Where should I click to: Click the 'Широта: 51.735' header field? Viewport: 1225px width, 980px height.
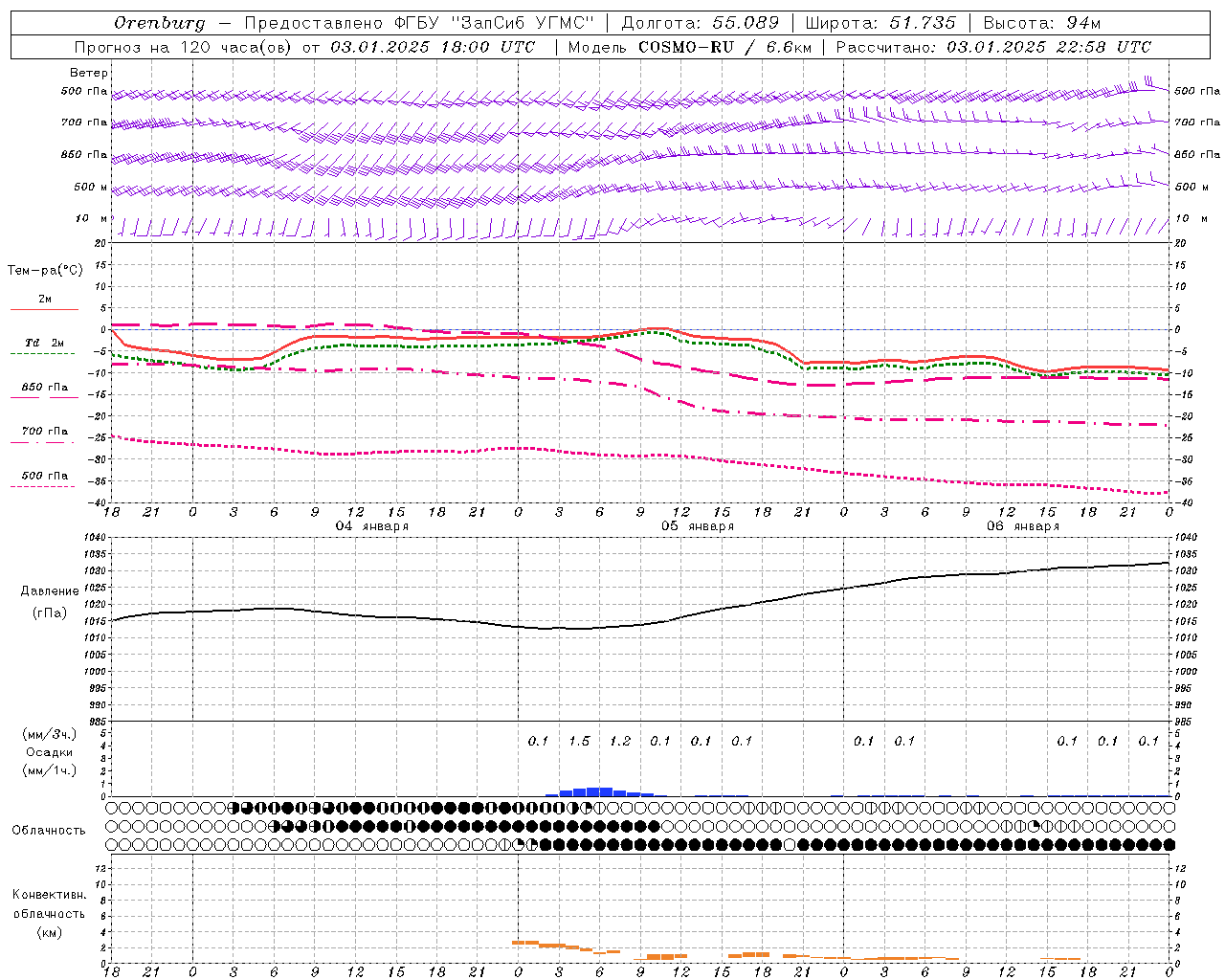(x=880, y=23)
